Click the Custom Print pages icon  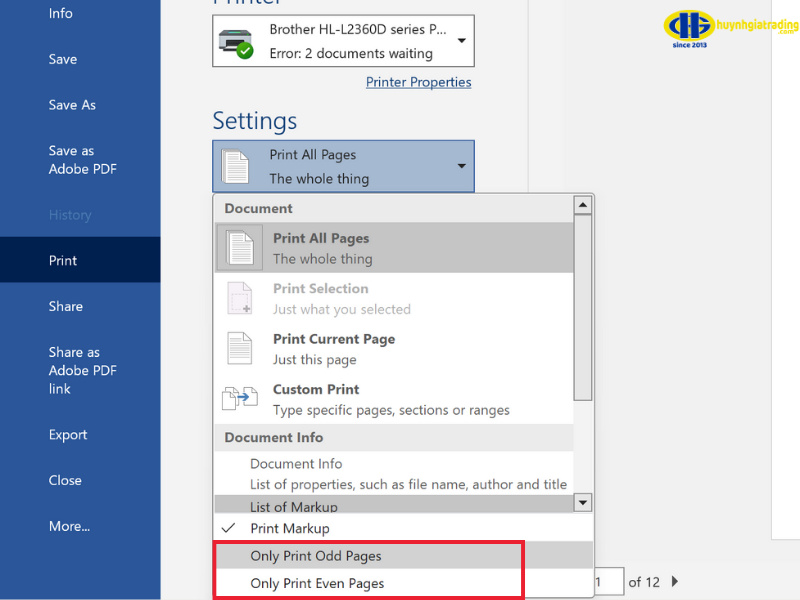239,399
